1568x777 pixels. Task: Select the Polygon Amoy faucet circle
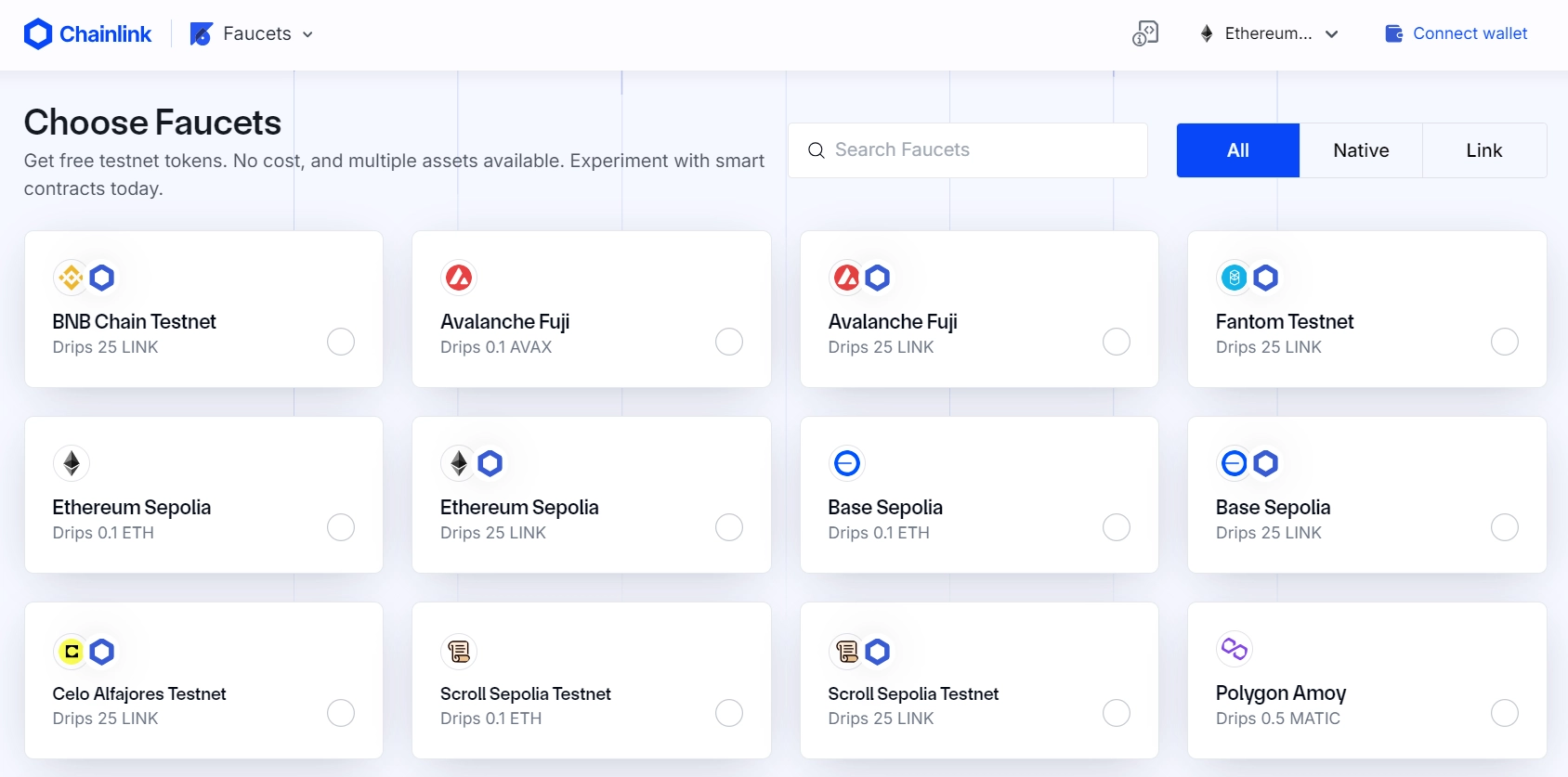(x=1505, y=713)
